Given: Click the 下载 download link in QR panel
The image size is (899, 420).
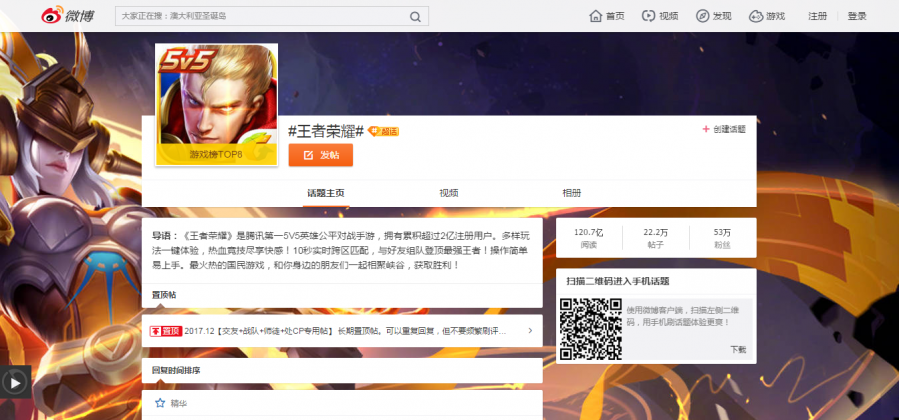Looking at the screenshot, I should [737, 349].
